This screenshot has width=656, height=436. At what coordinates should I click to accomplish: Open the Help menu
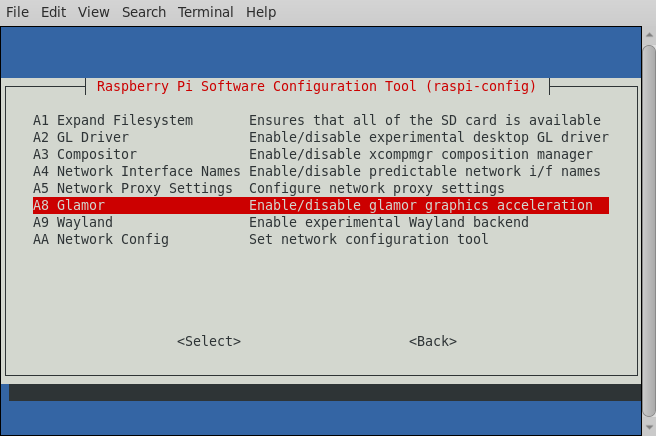pos(261,12)
